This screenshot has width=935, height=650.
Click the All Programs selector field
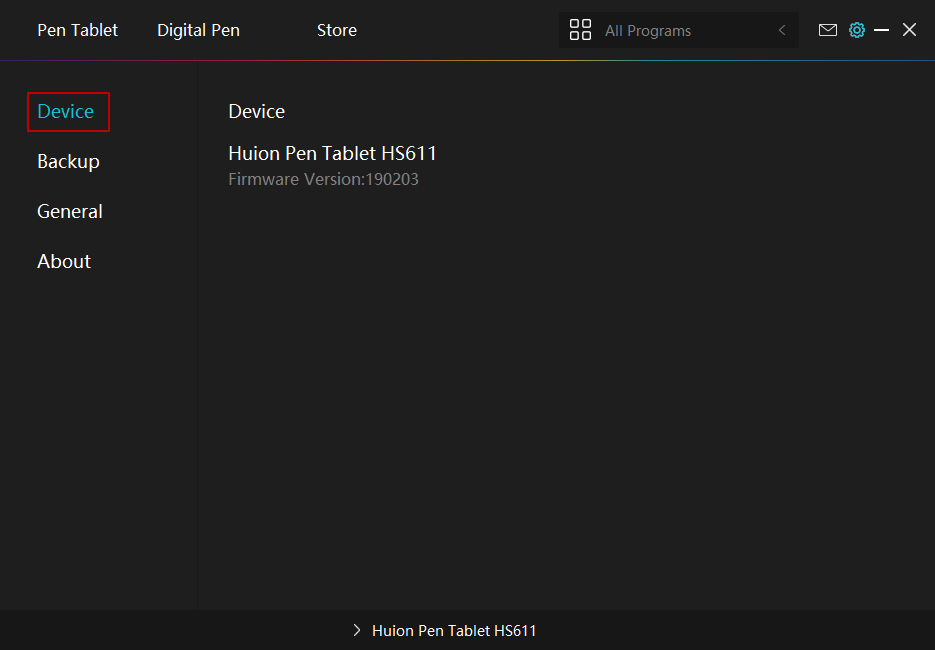tap(679, 30)
